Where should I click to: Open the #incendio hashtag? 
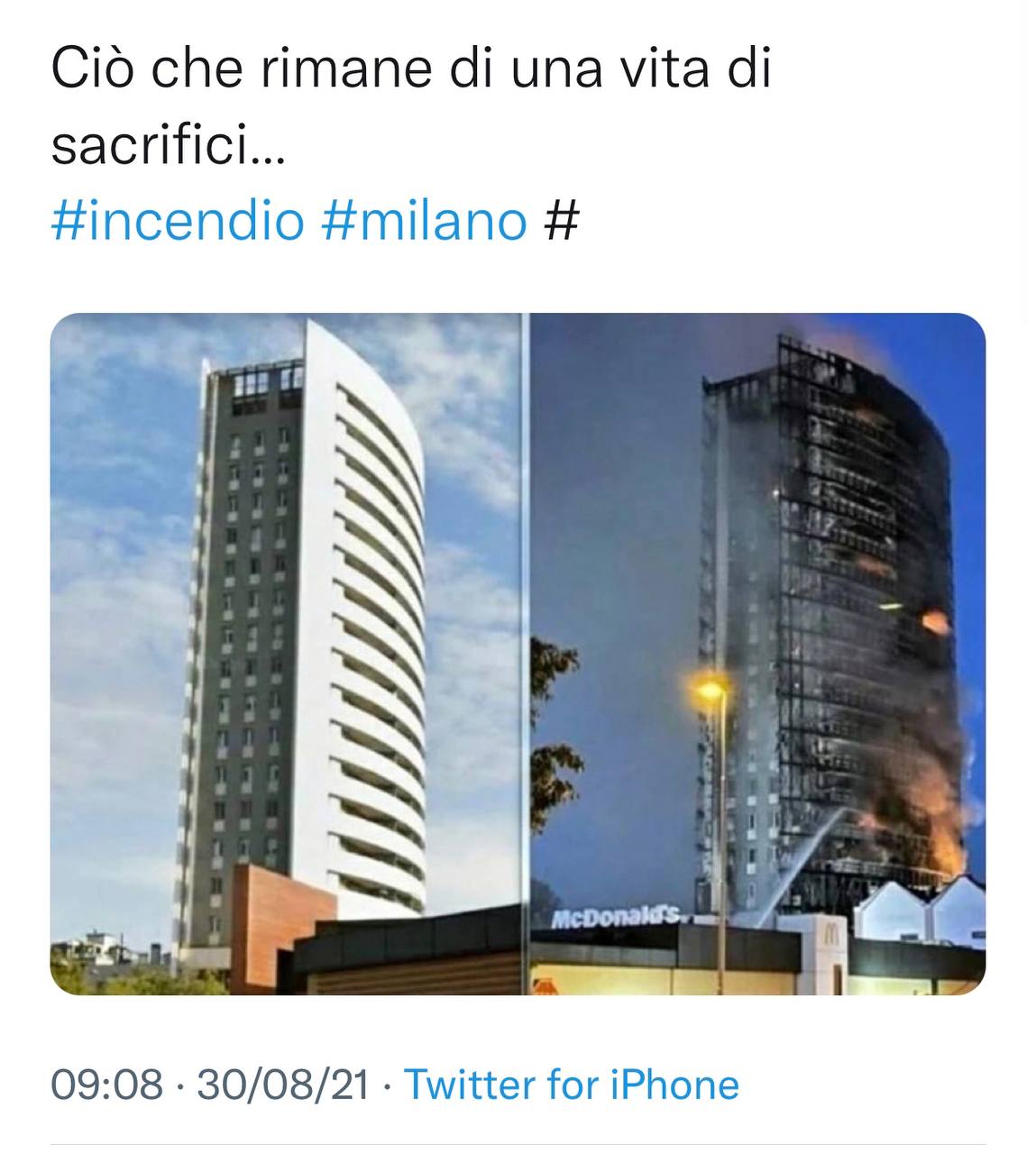coord(177,220)
